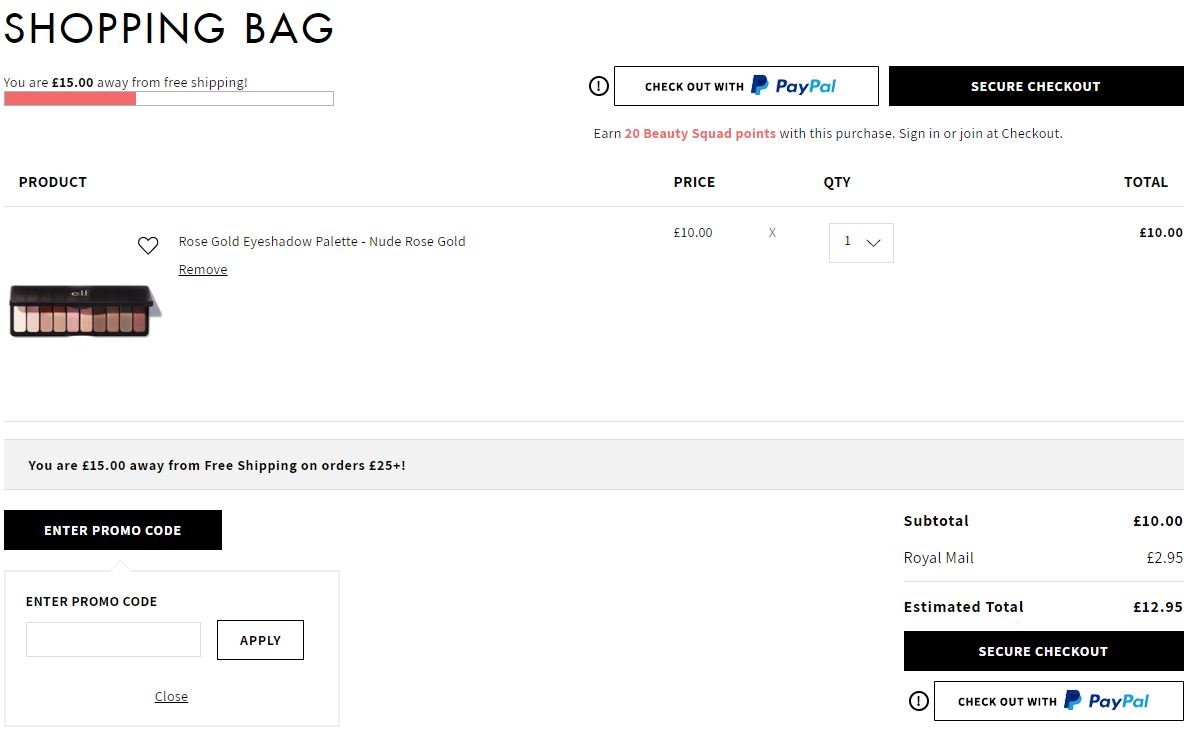This screenshot has height=733, width=1194.
Task: Click the 20 Beauty Squad points text
Action: tap(700, 133)
